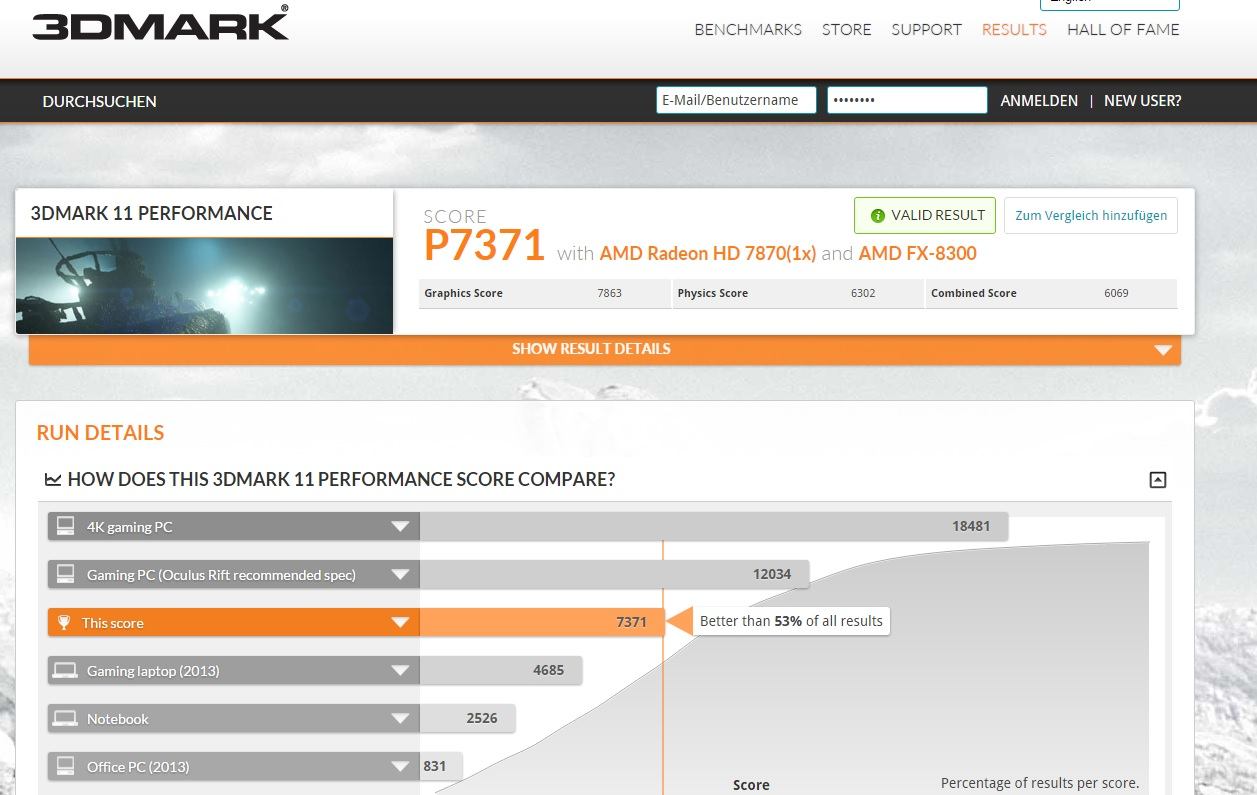Click the orange 7371 score bar
The image size is (1257, 795).
point(541,622)
